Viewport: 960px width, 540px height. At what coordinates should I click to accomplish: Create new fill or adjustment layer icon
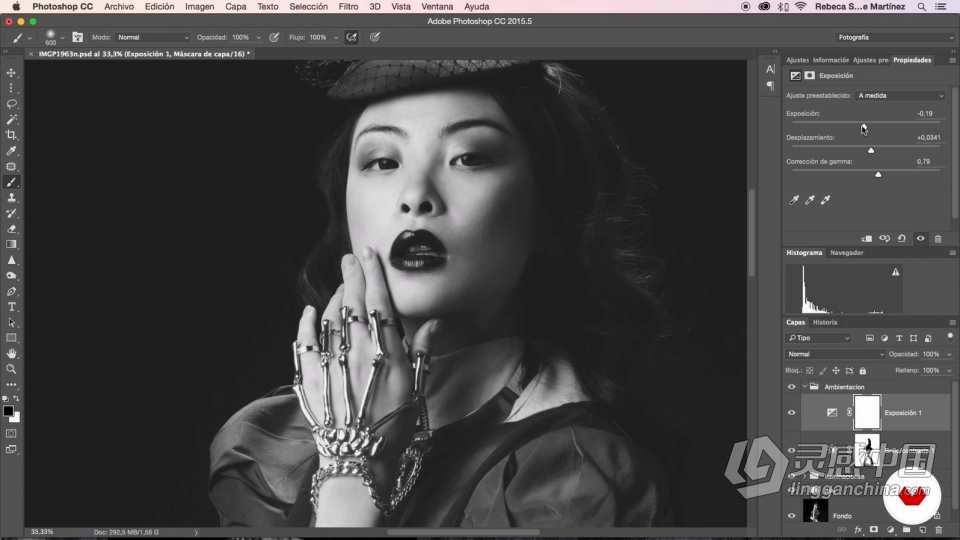pyautogui.click(x=890, y=530)
